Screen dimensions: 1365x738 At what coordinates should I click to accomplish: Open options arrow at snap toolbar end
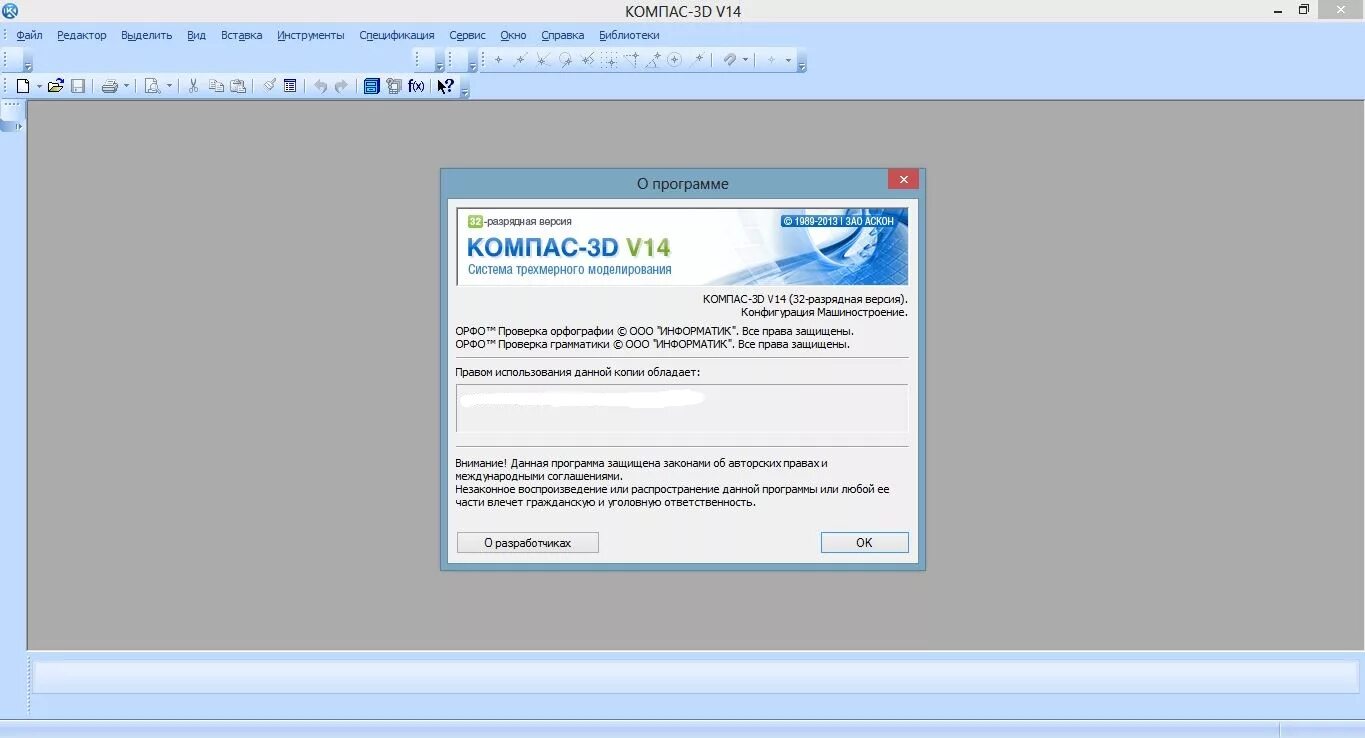click(802, 66)
